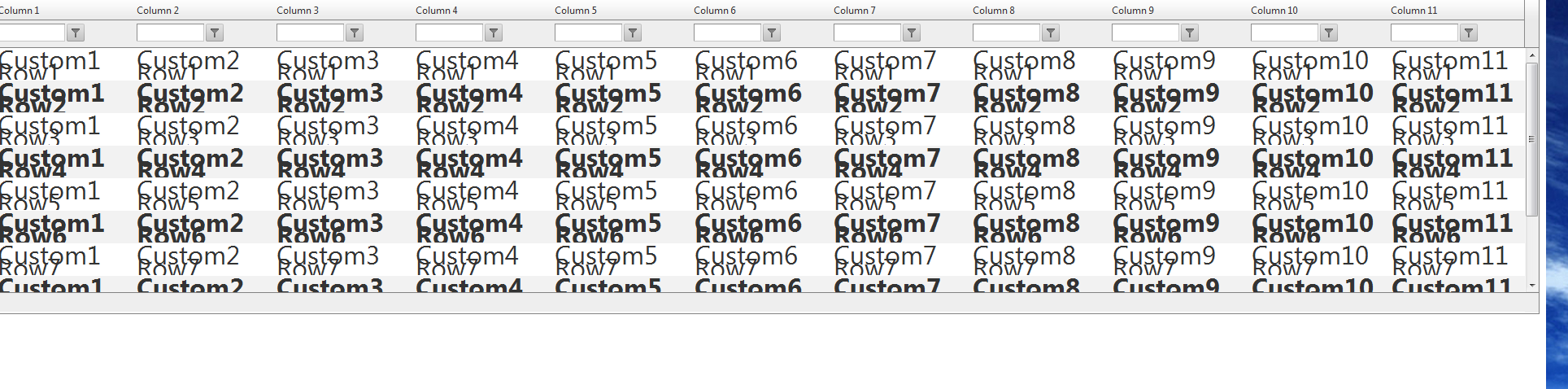Sort by the Column 5 header

tap(576, 11)
